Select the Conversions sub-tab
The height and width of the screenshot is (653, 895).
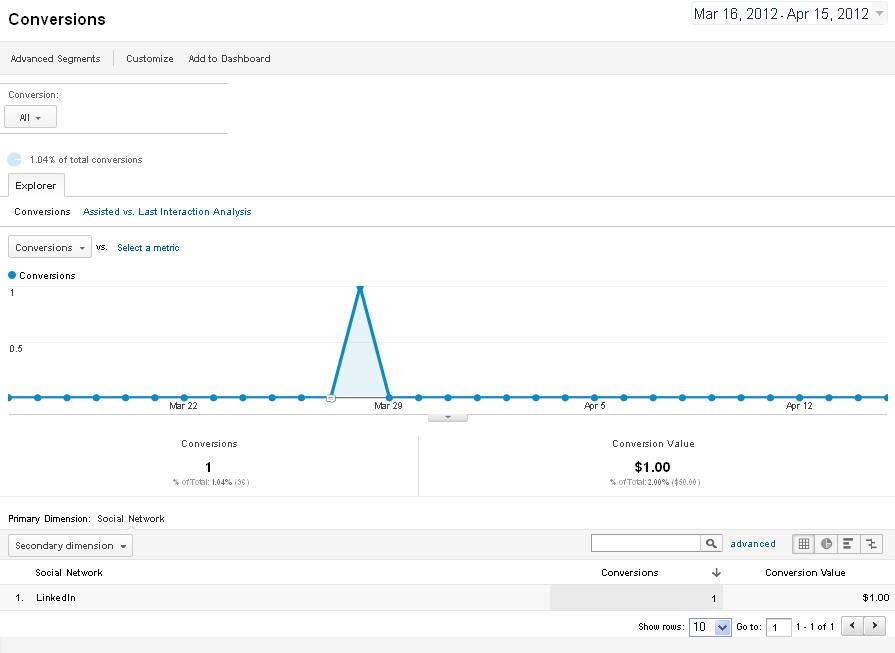(42, 212)
